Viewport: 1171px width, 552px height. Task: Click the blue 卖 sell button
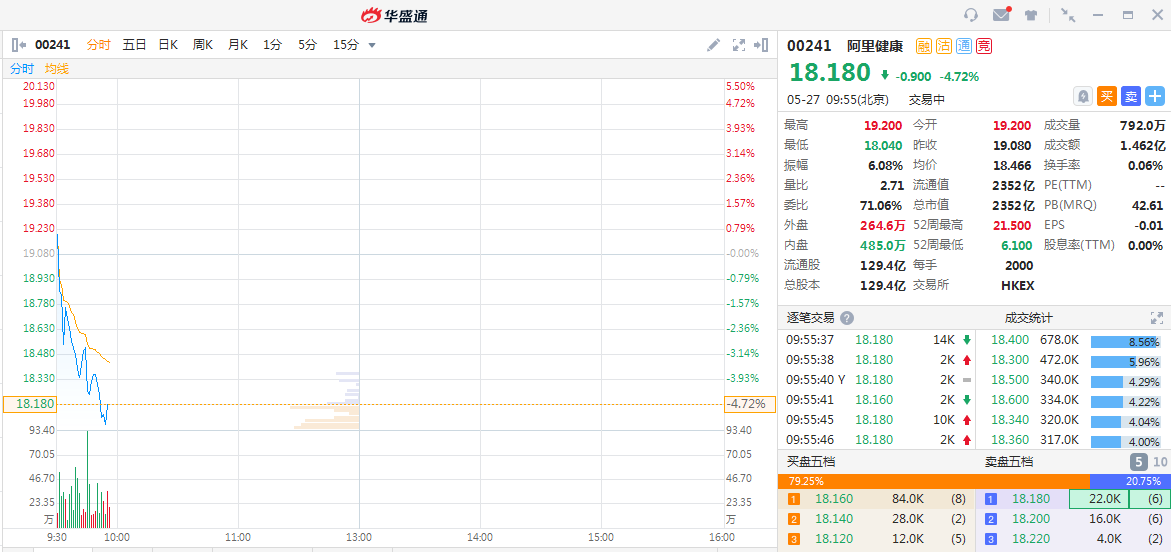(1131, 96)
